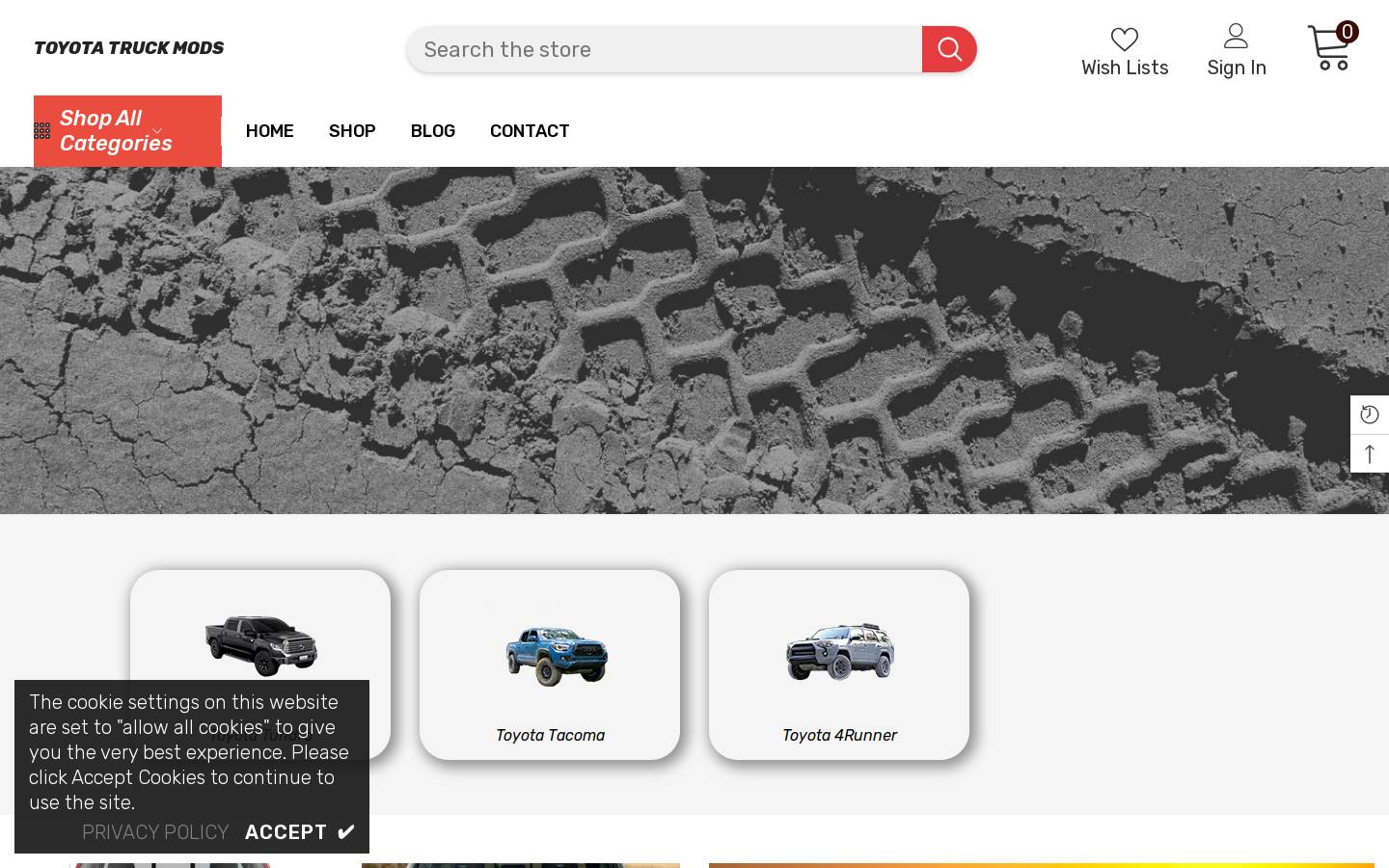Click the Wish Lists text link
The height and width of the screenshot is (868, 1389).
click(1125, 68)
